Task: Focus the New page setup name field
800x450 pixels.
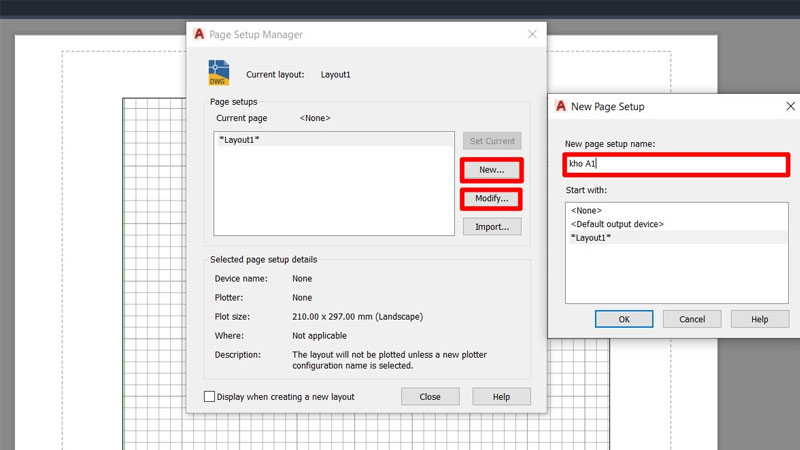Action: click(x=676, y=163)
